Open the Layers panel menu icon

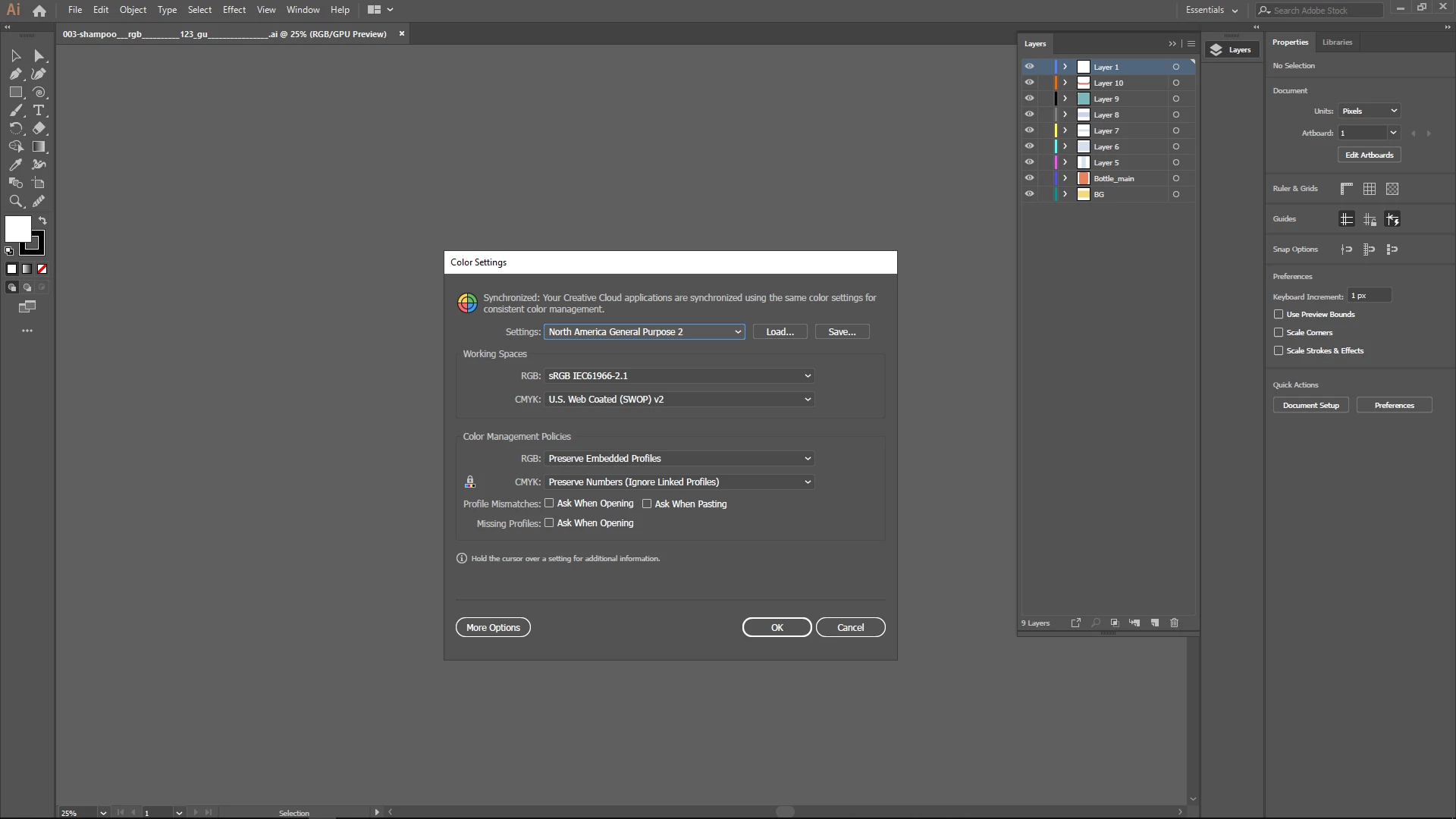click(x=1191, y=44)
